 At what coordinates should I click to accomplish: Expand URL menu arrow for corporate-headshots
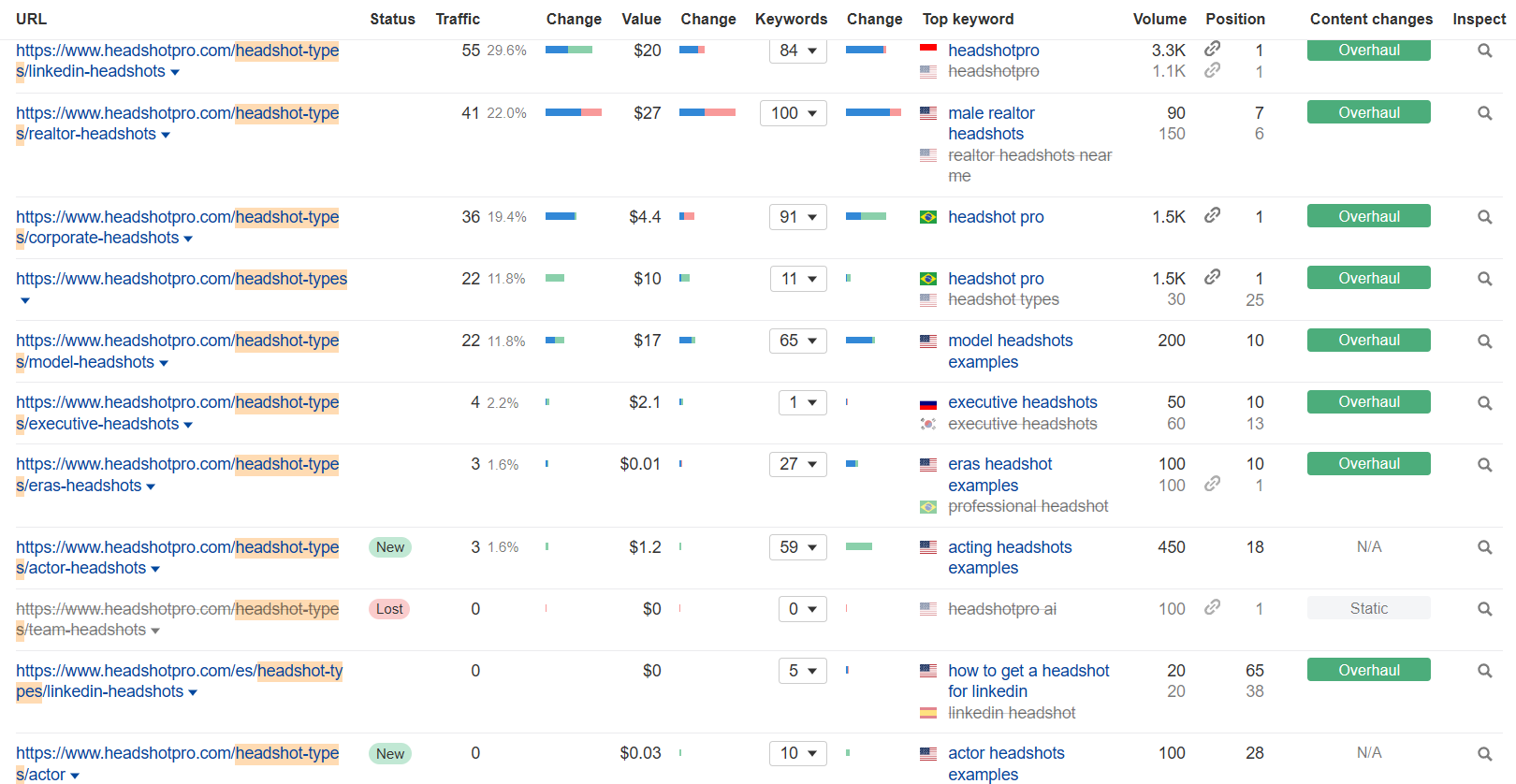pyautogui.click(x=188, y=239)
